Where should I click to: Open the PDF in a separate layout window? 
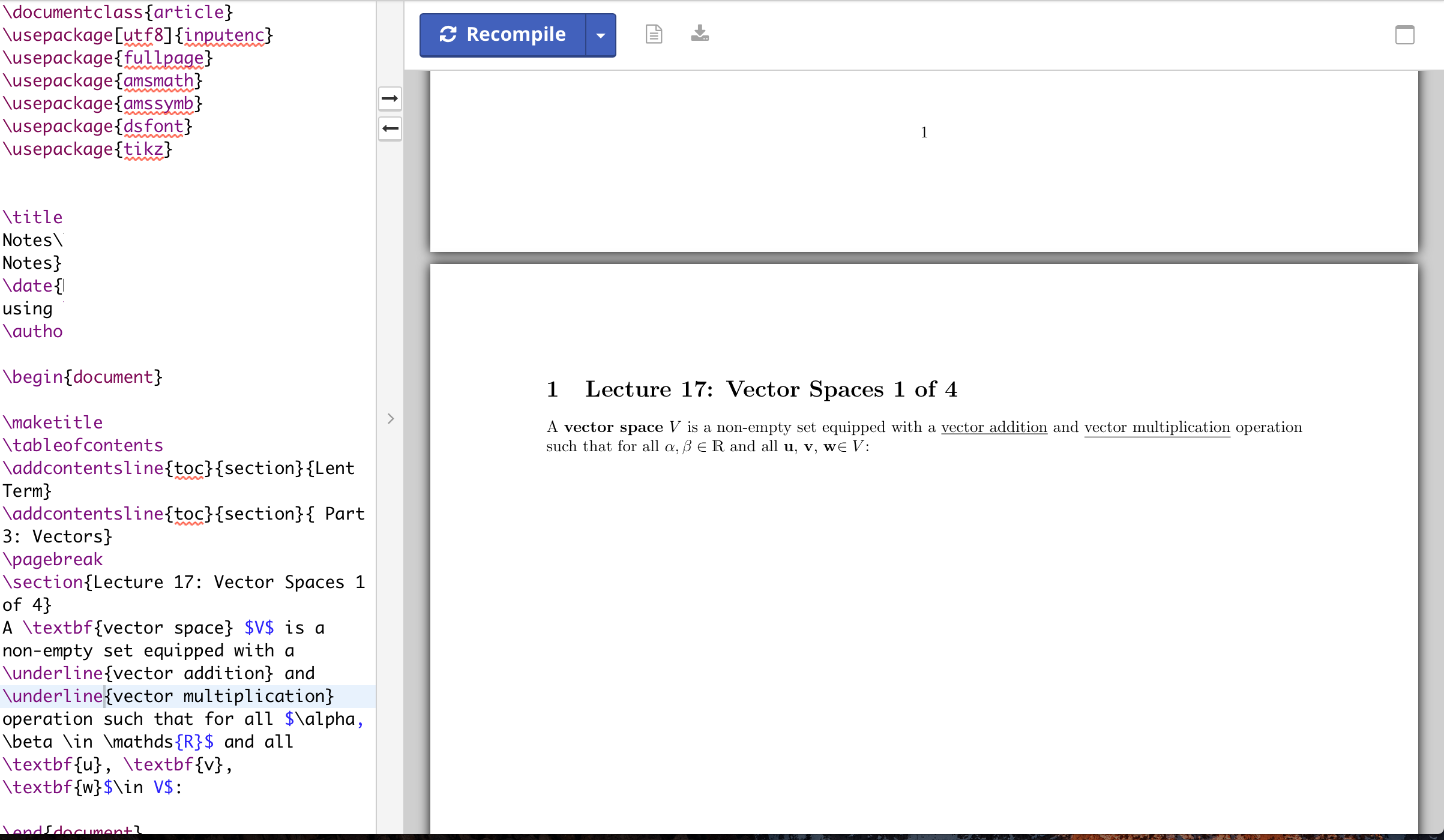tap(1404, 35)
